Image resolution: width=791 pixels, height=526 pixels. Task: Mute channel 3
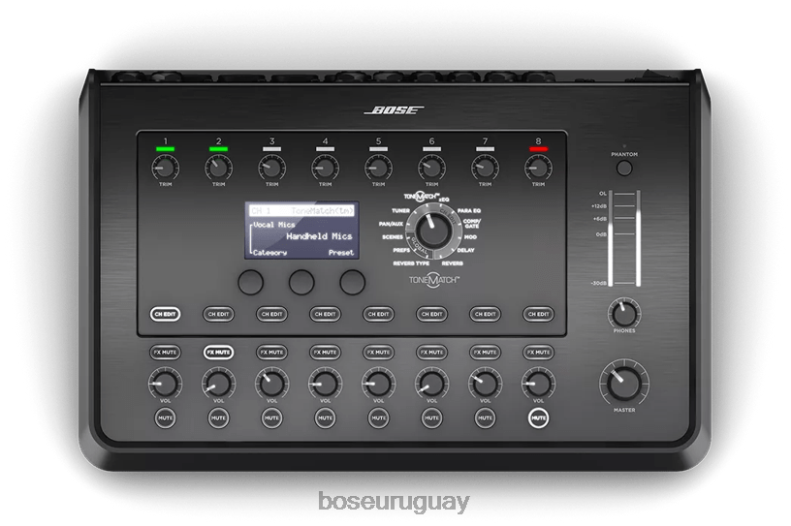272,418
